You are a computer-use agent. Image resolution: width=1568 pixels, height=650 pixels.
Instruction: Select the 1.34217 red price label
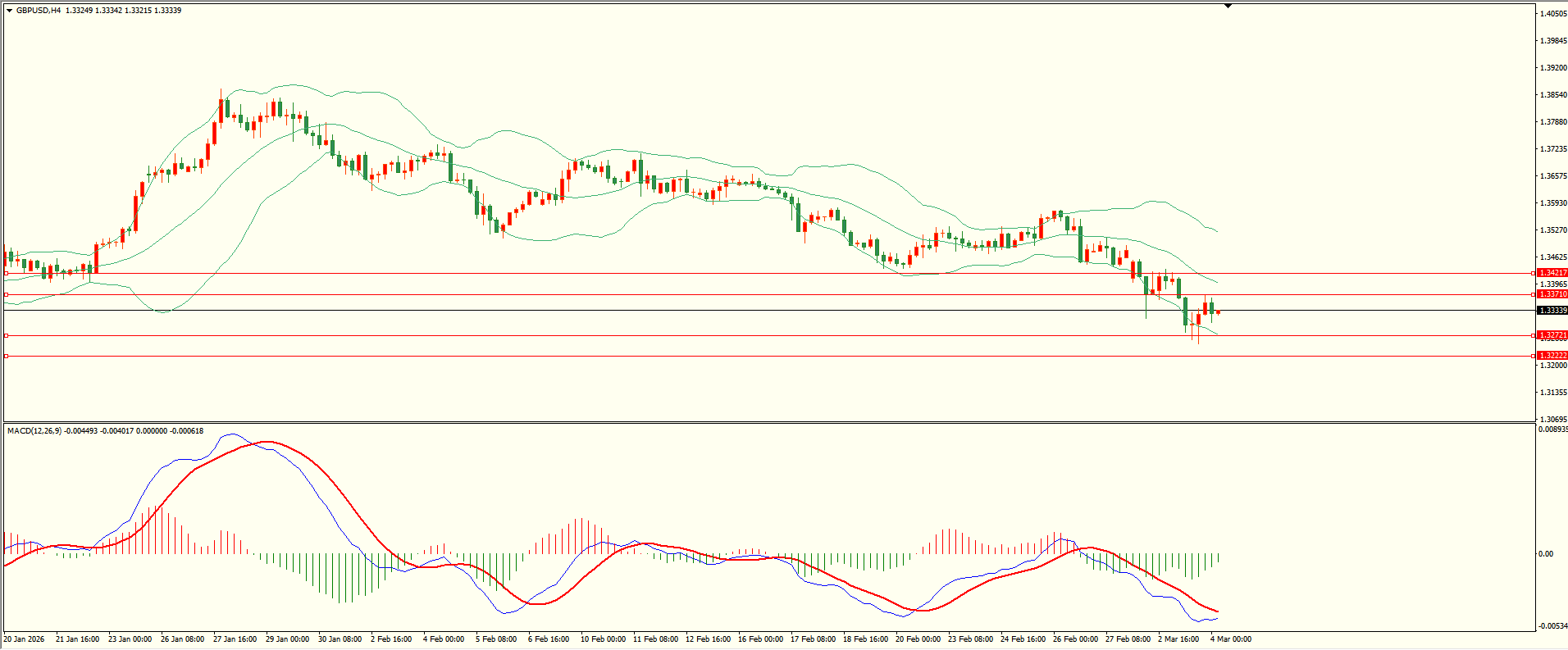tap(1552, 273)
